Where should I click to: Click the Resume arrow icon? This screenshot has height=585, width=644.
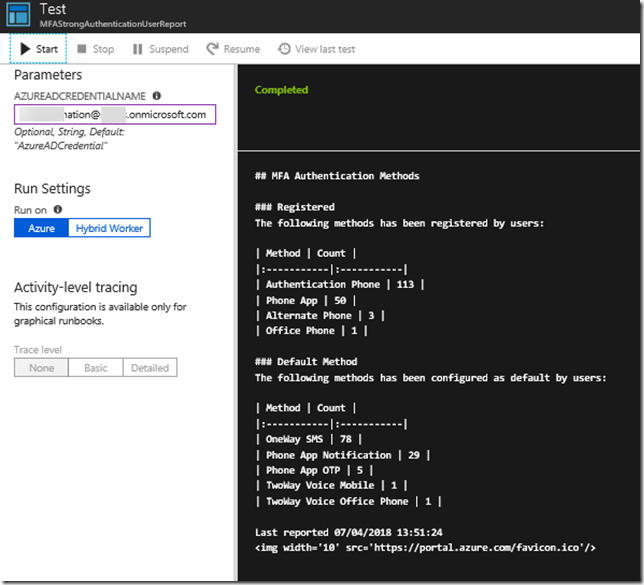[212, 49]
